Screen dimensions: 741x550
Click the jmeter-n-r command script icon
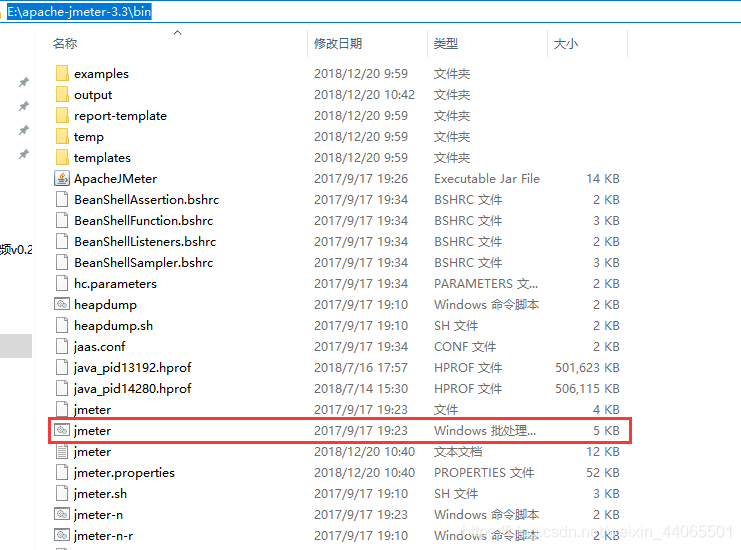click(x=62, y=535)
